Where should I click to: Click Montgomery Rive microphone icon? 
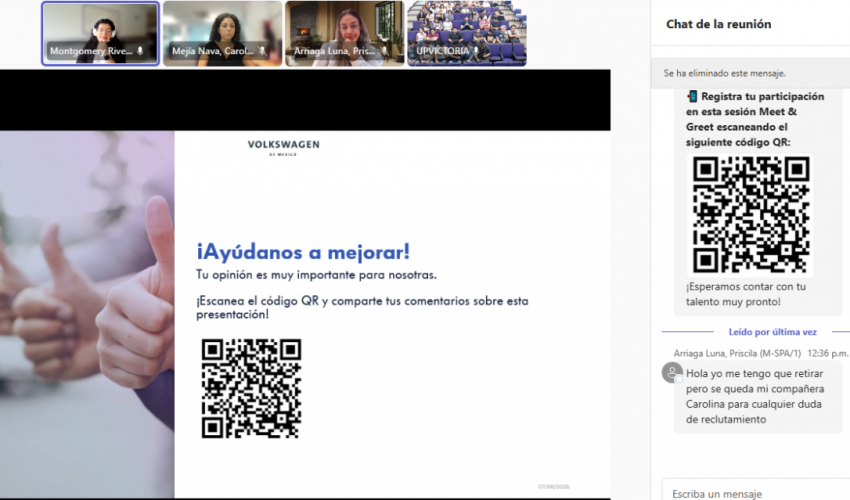point(140,51)
